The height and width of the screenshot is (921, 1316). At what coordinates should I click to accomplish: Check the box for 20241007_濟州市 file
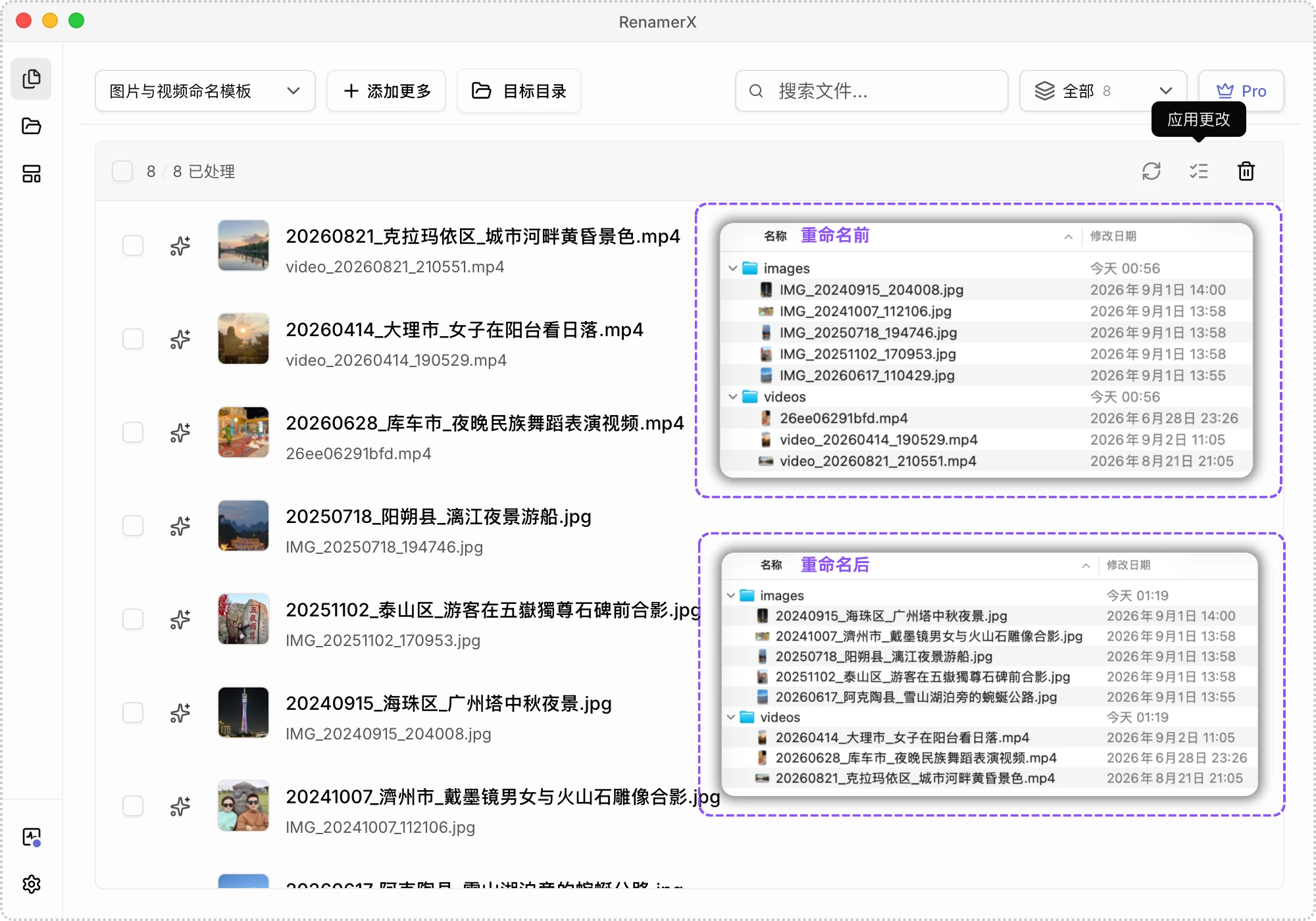(133, 807)
